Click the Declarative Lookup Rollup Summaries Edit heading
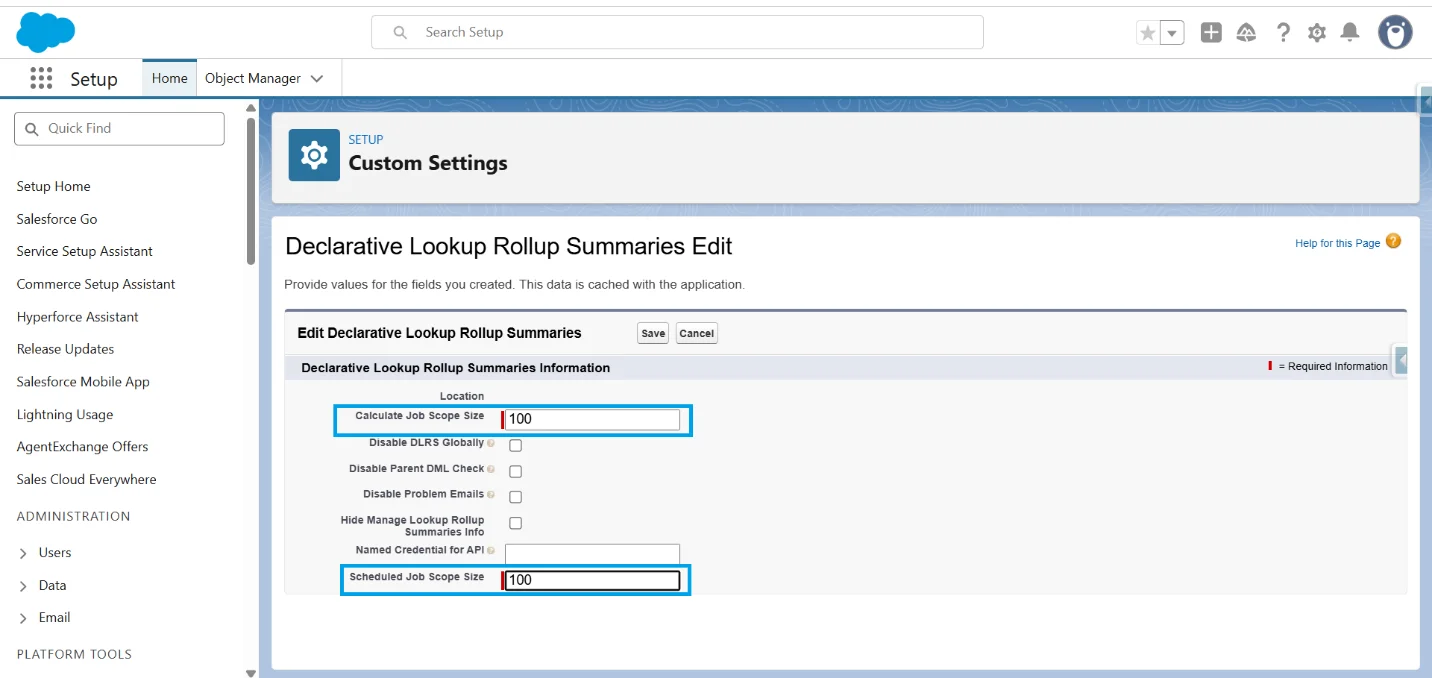Viewport: 1432px width, 678px height. tap(509, 246)
